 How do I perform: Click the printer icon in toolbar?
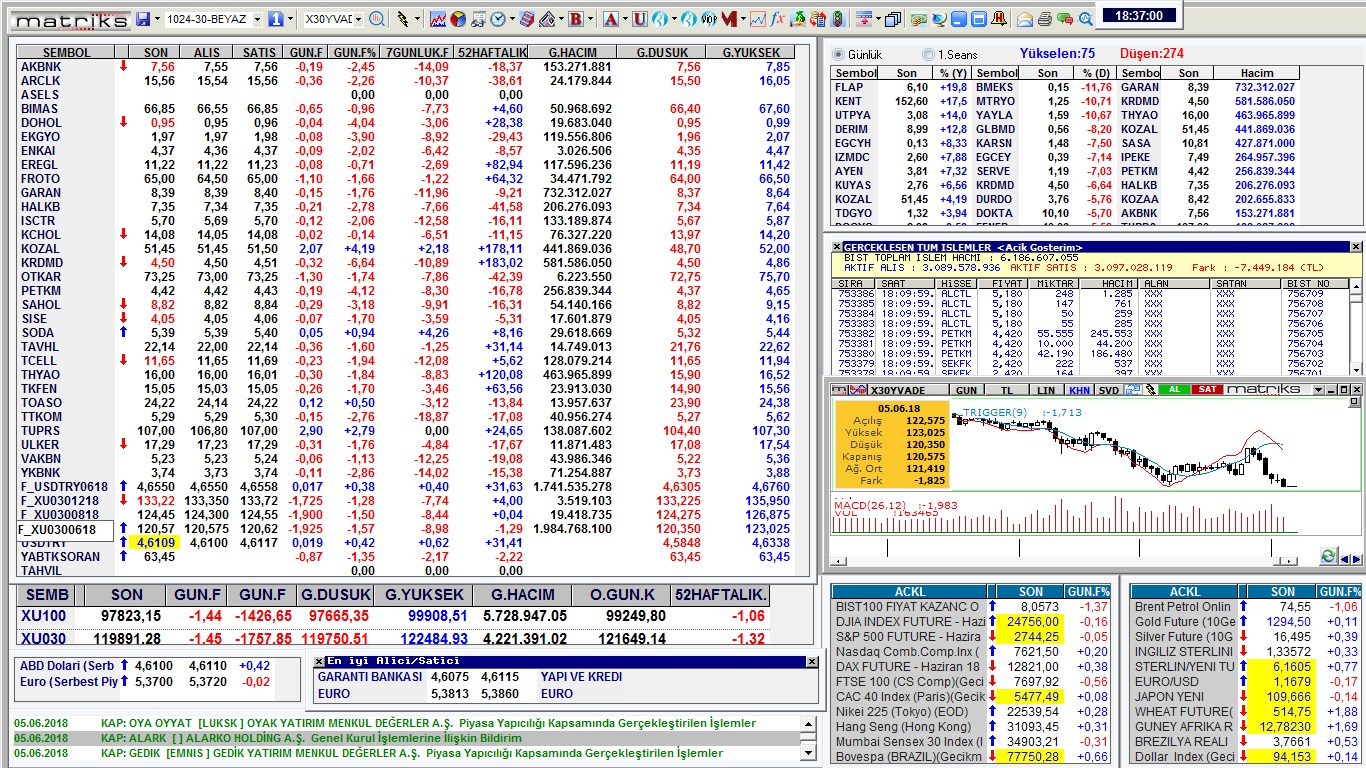click(1045, 19)
